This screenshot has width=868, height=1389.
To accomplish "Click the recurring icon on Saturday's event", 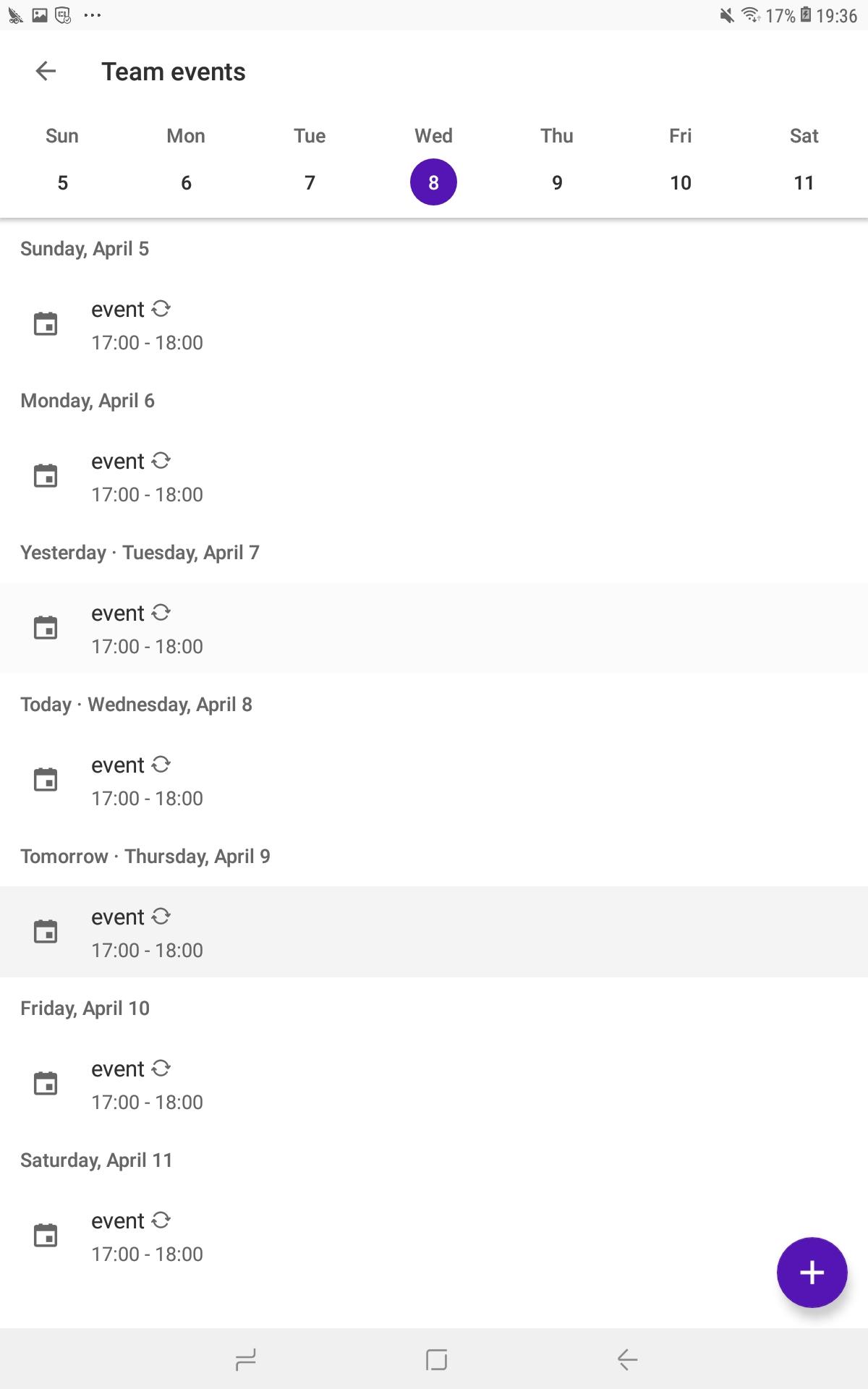I will click(x=161, y=1220).
